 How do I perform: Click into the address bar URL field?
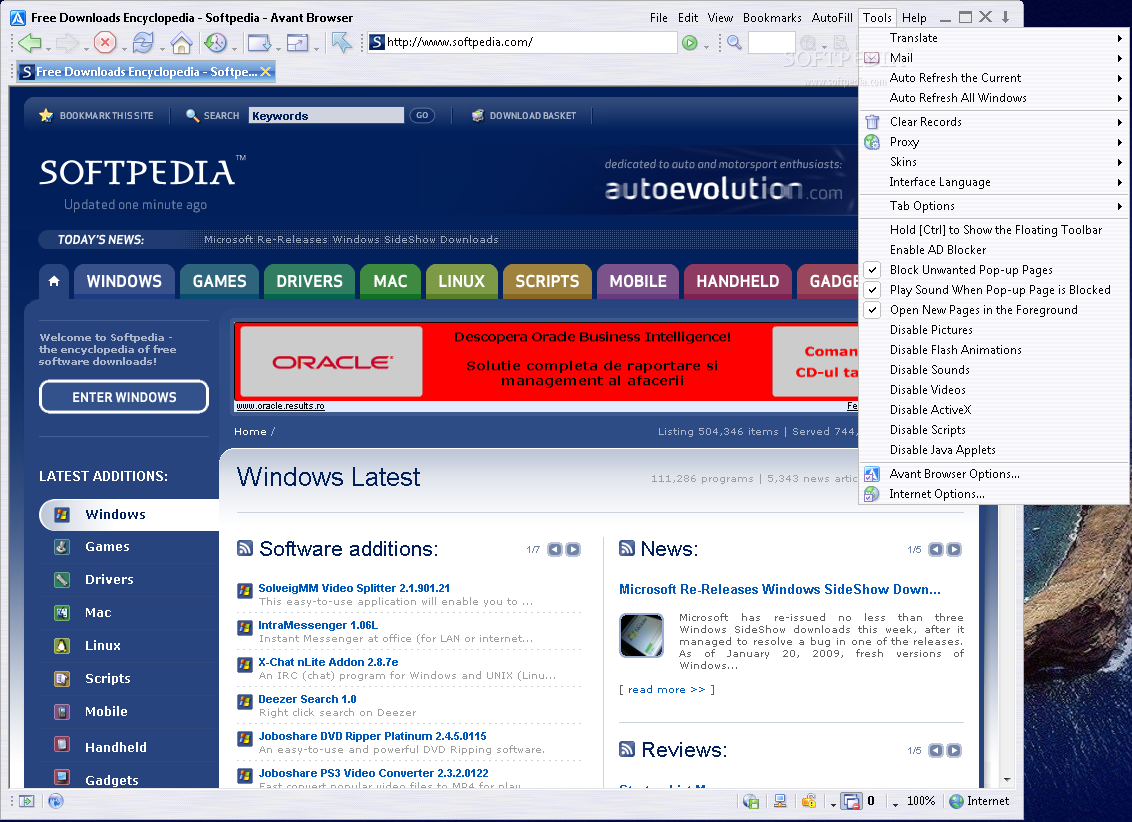click(x=523, y=43)
